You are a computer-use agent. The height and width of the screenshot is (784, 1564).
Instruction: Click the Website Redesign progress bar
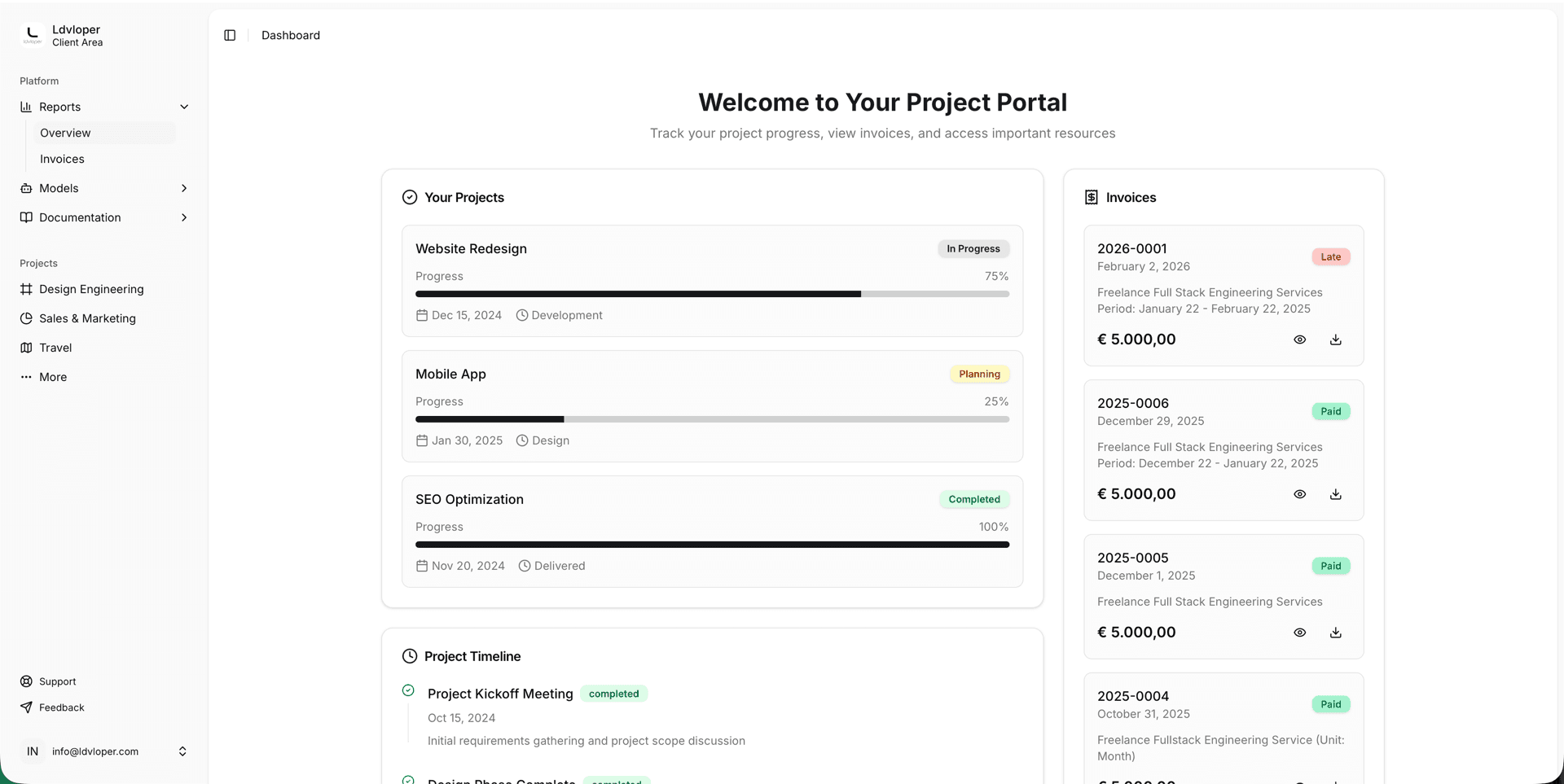pos(711,294)
